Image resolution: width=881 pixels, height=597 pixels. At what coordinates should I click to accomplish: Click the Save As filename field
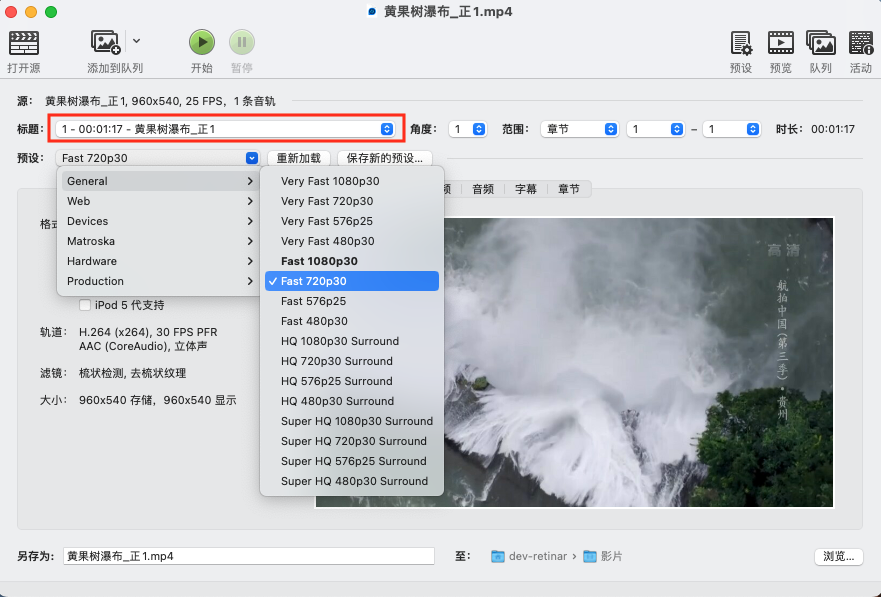[x=248, y=556]
